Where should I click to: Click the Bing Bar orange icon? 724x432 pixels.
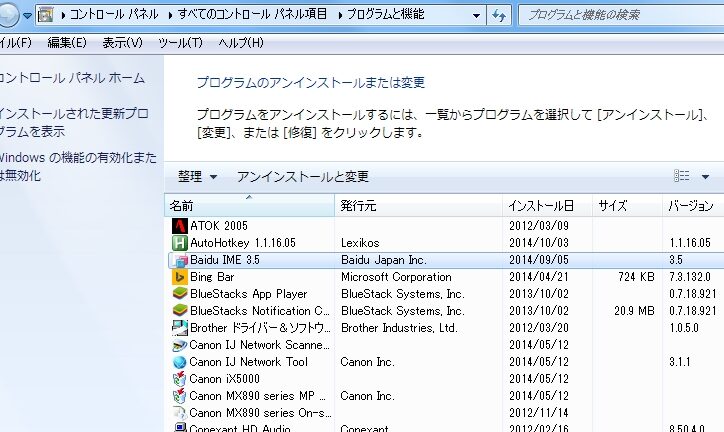tap(180, 277)
